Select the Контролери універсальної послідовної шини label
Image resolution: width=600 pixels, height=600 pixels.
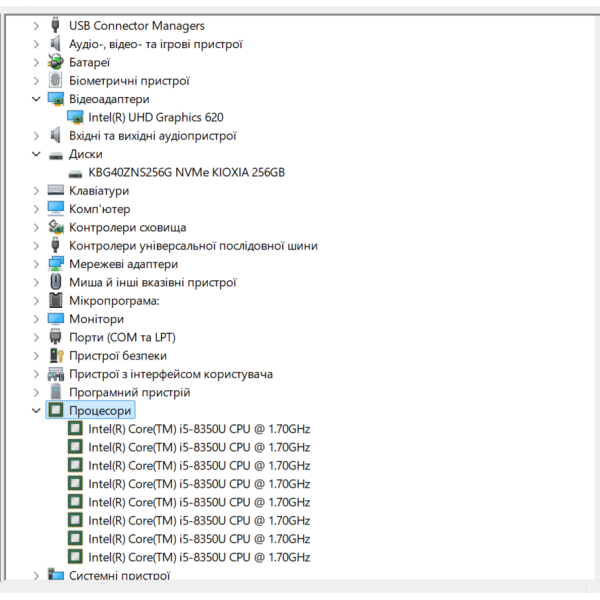click(193, 246)
